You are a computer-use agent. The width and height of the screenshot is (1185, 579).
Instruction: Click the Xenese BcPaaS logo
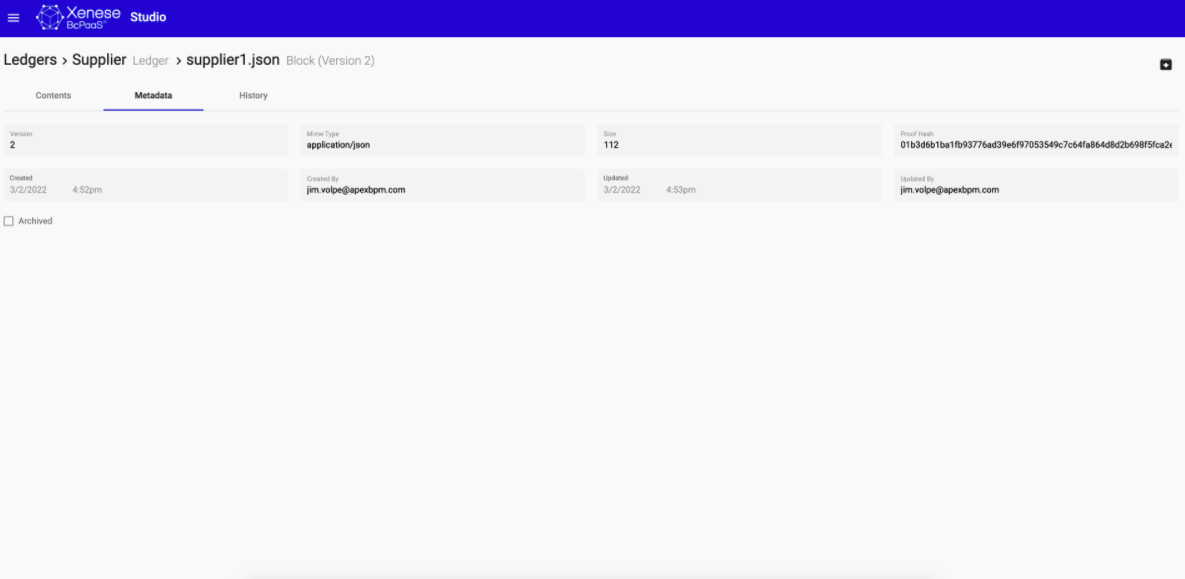pyautogui.click(x=79, y=17)
